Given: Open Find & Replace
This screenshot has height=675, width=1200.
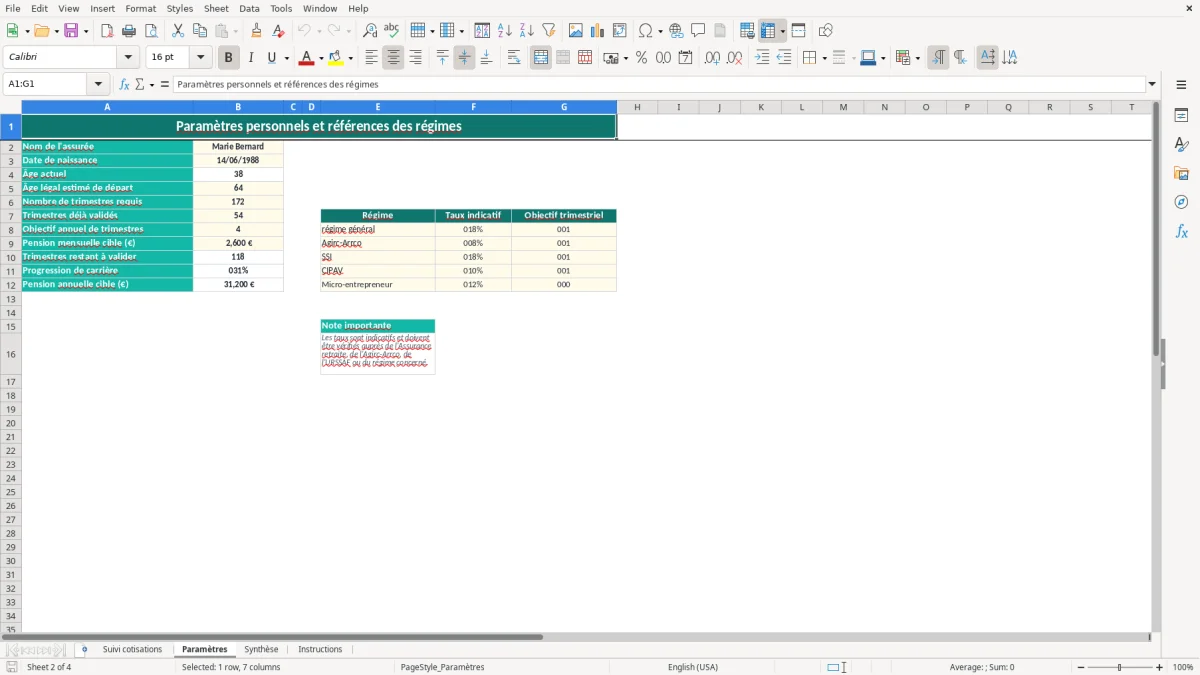Looking at the screenshot, I should pos(370,31).
